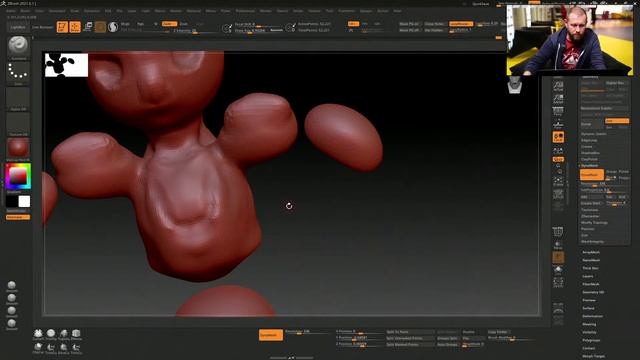Open the Dots stroke type selector
This screenshot has height=360, width=640.
pyautogui.click(x=18, y=72)
